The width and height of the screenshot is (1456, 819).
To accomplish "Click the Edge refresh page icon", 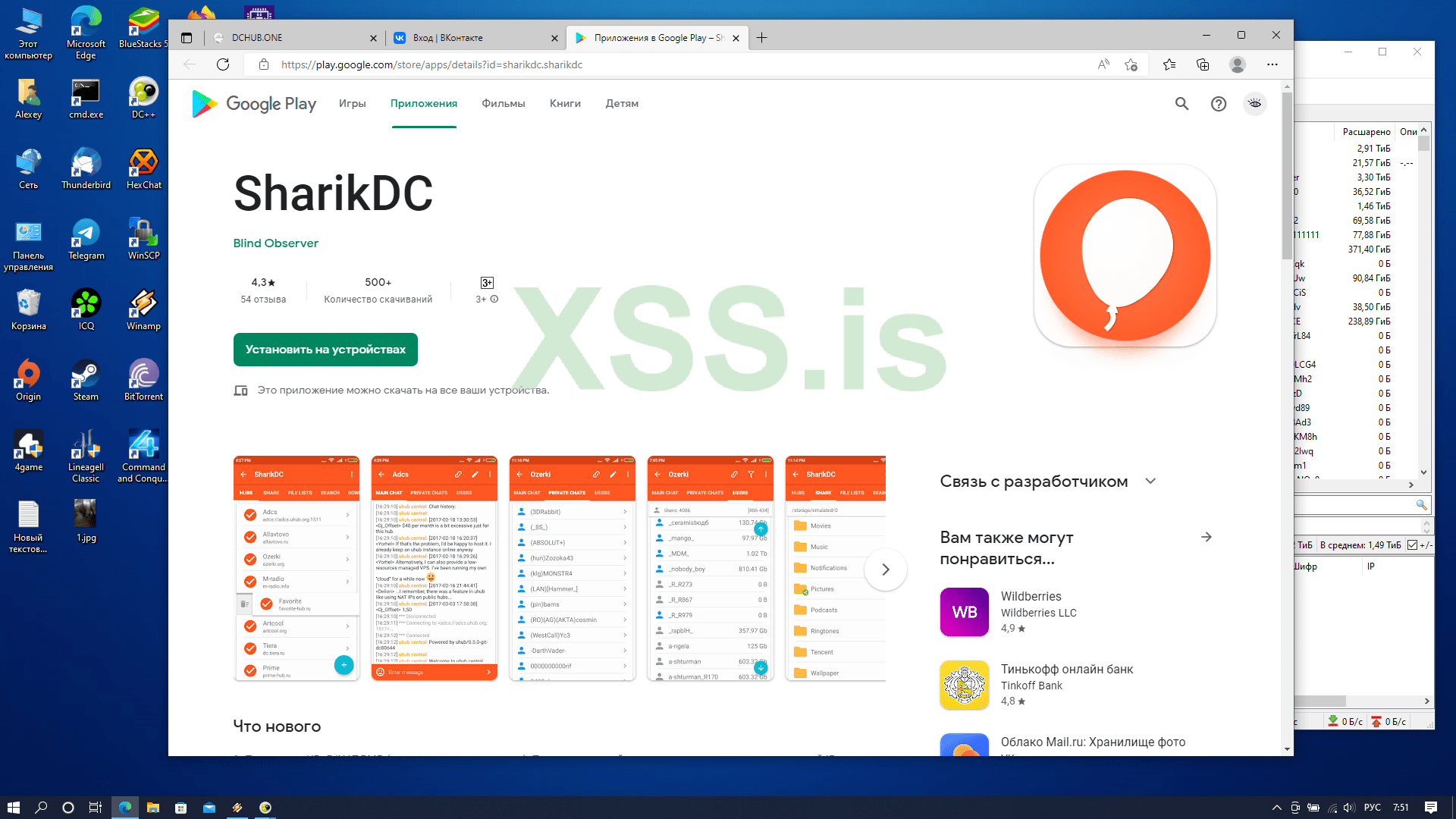I will [223, 64].
